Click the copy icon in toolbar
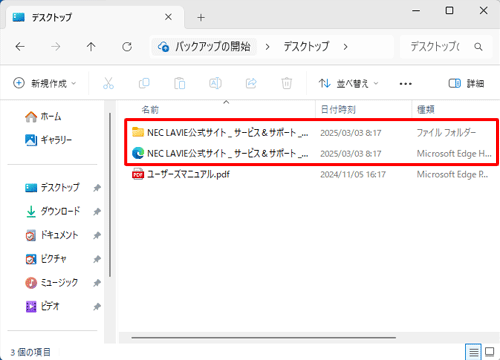 [144, 83]
